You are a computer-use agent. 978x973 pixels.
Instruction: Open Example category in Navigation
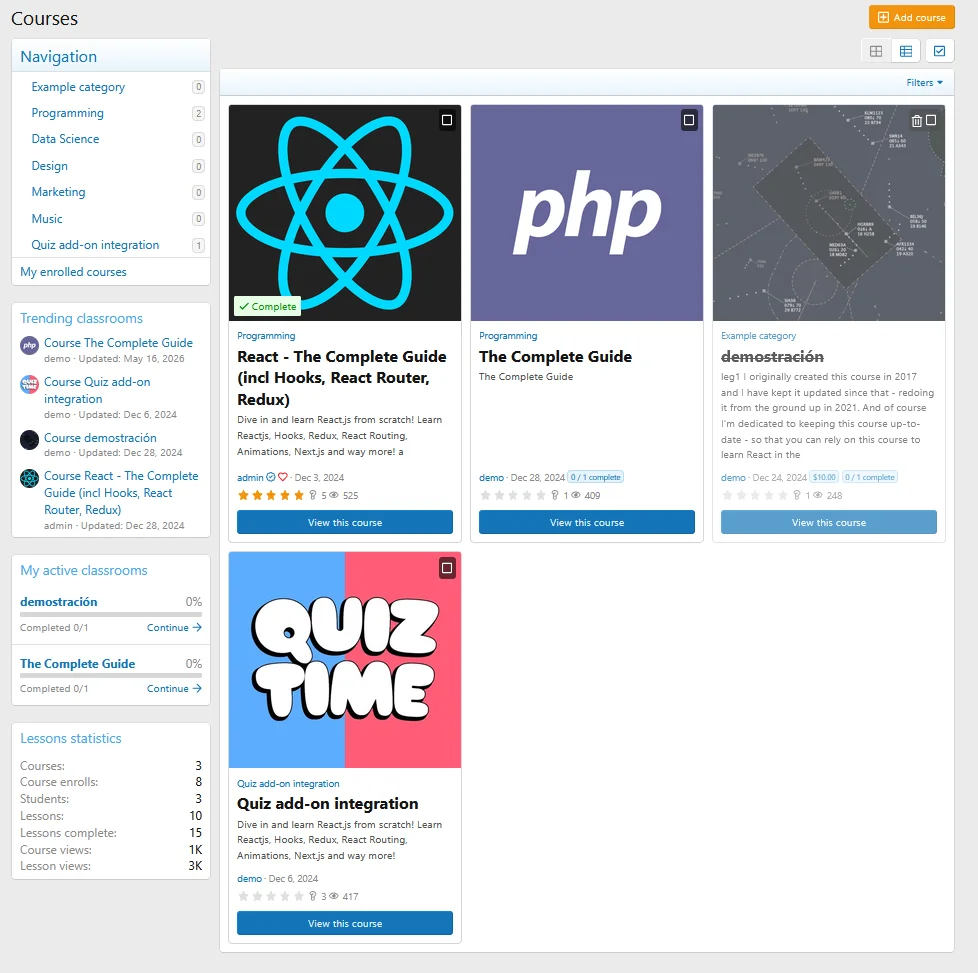(x=78, y=87)
